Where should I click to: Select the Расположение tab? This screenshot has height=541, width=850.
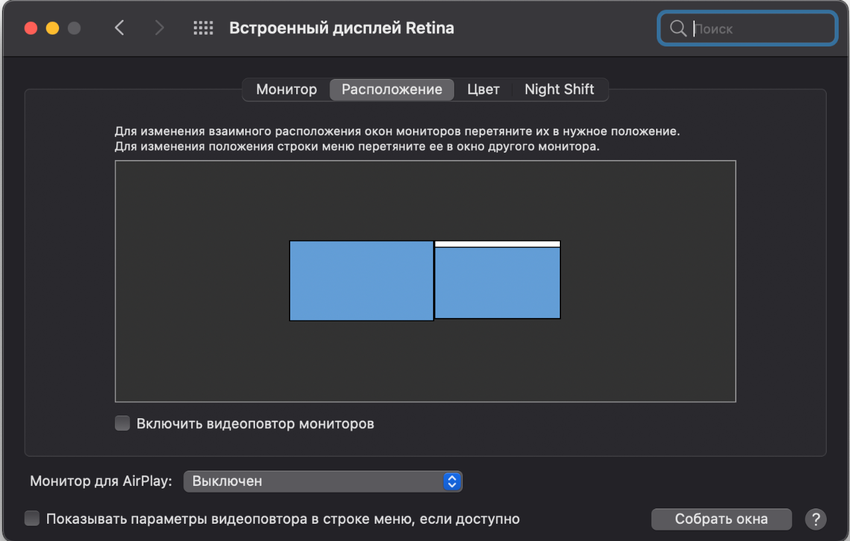coord(392,89)
